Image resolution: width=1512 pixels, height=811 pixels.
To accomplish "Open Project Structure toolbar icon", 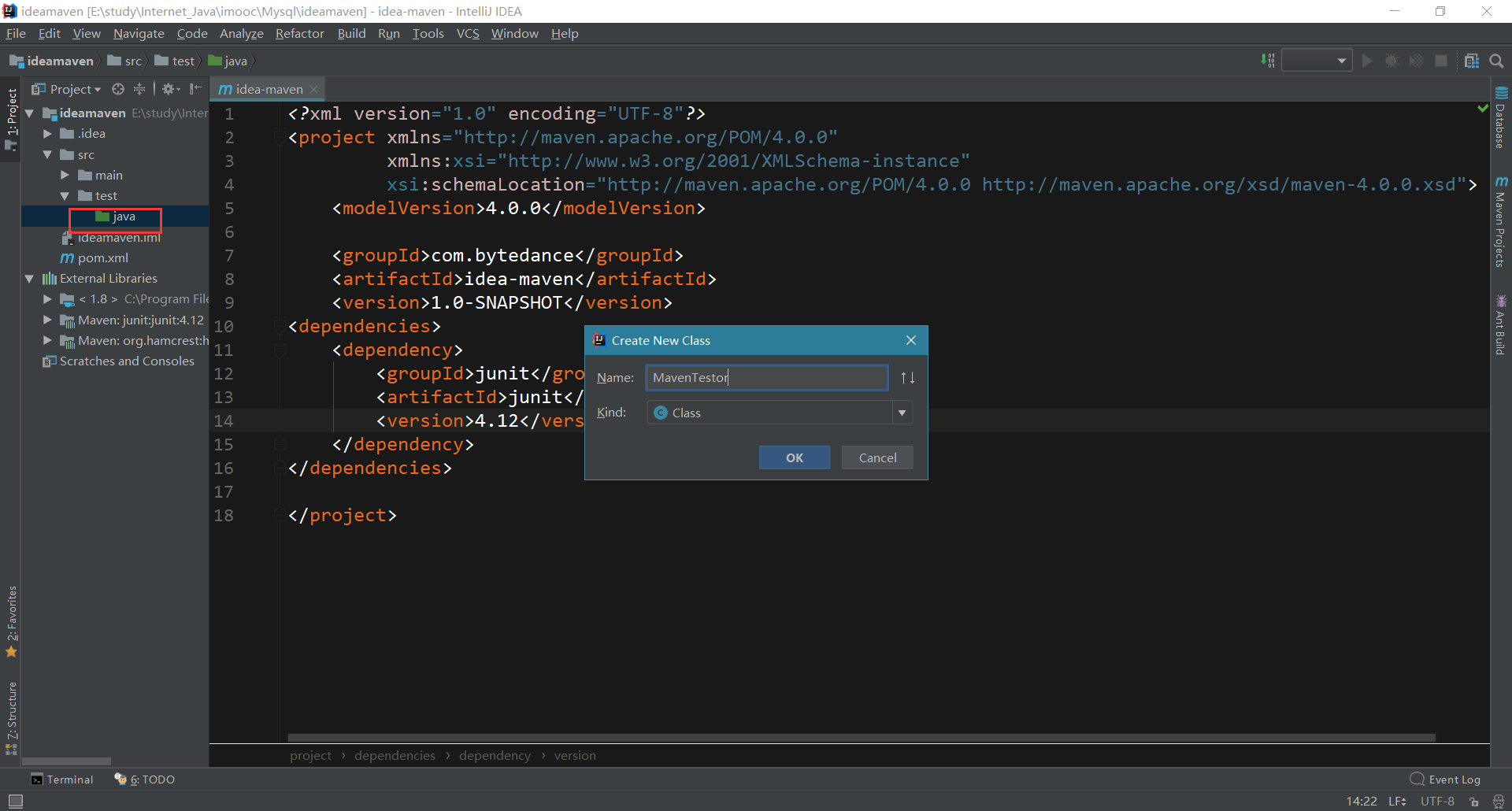I will [x=1472, y=61].
